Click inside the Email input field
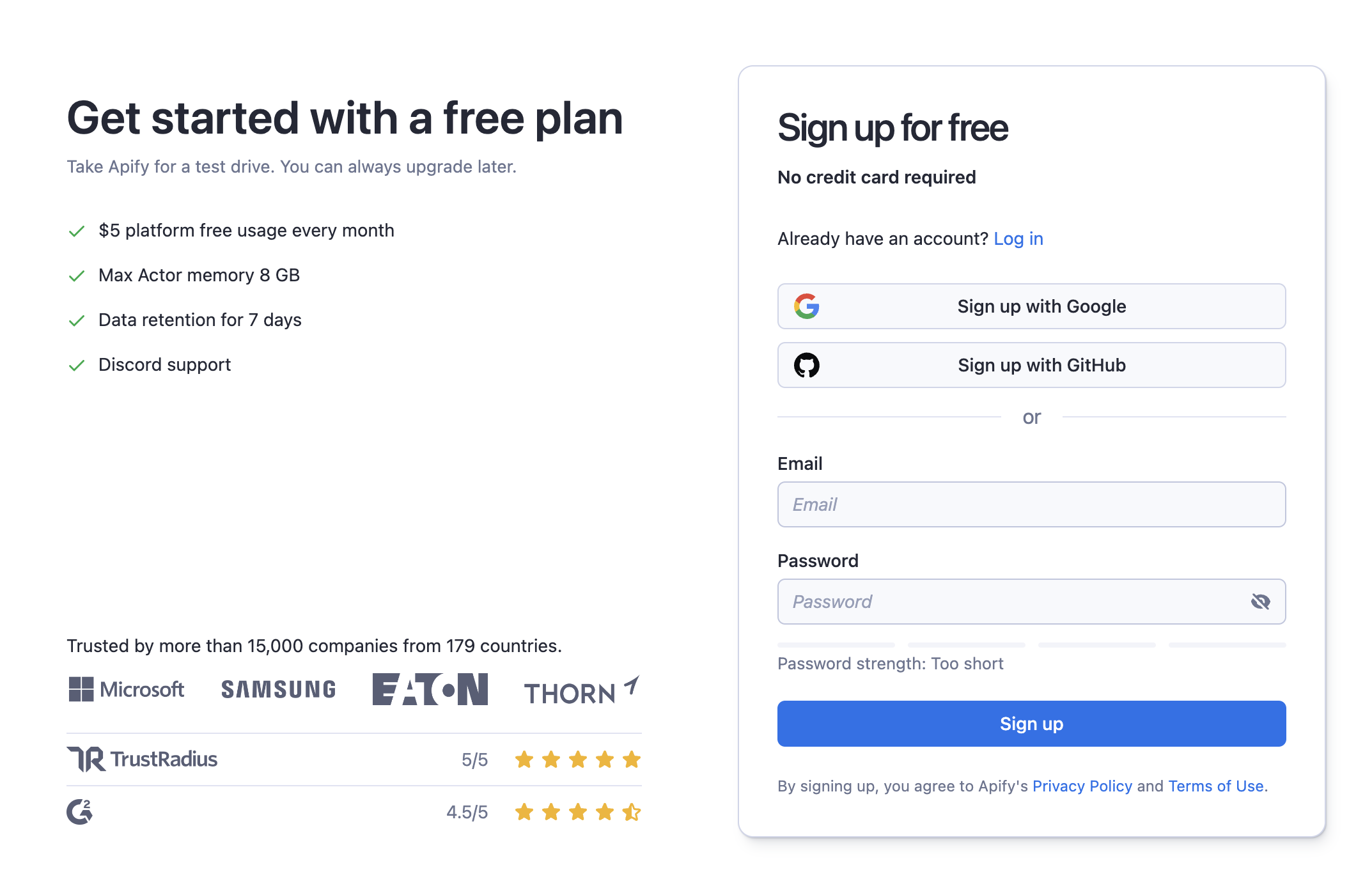 [x=1031, y=504]
